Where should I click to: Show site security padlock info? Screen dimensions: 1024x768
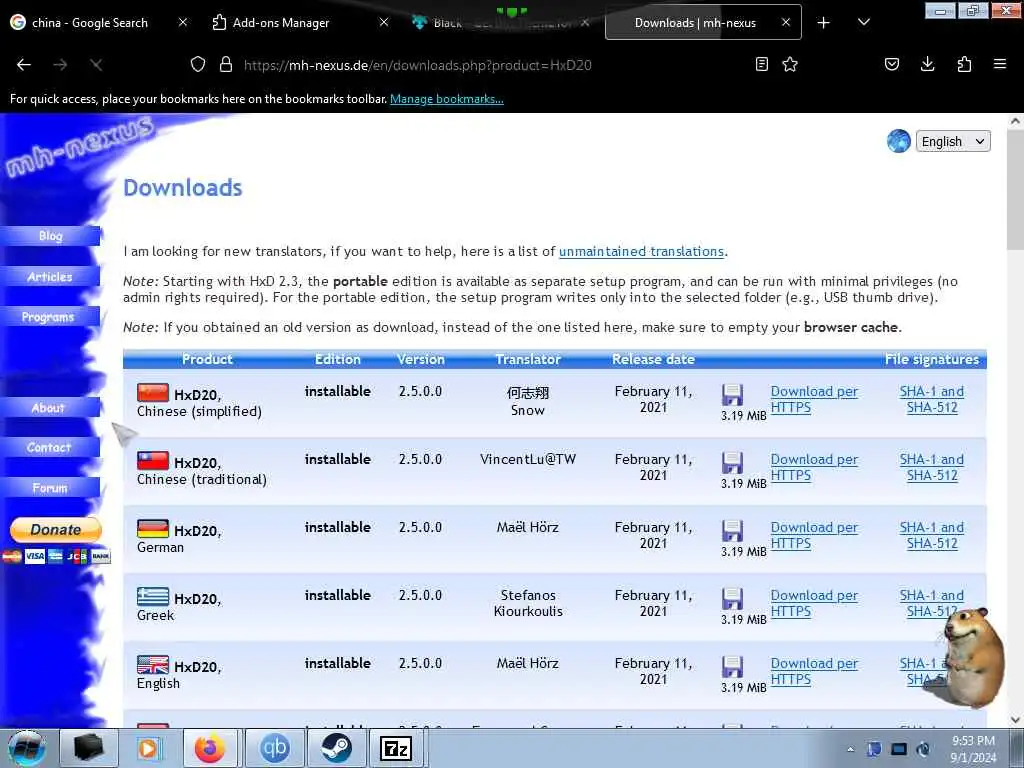[x=226, y=64]
